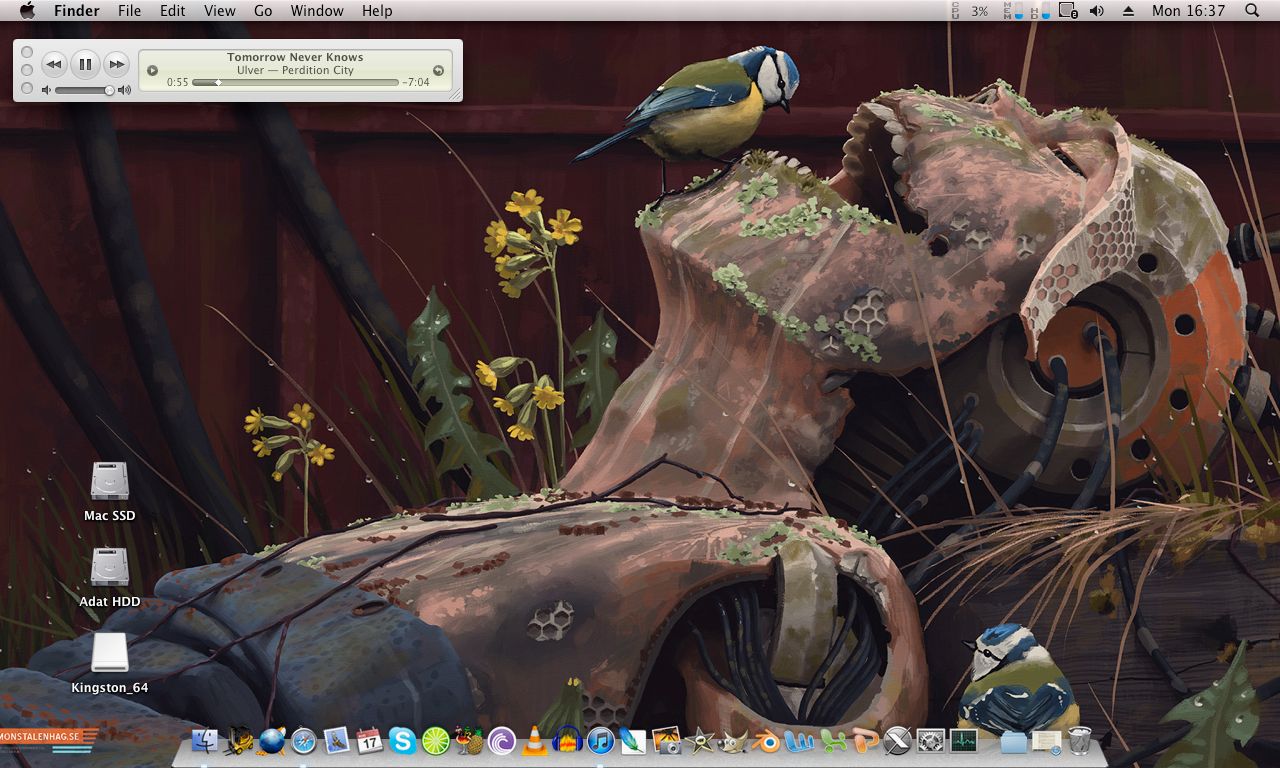Open LimeWire lime icon in dock
The height and width of the screenshot is (768, 1280).
click(x=436, y=741)
